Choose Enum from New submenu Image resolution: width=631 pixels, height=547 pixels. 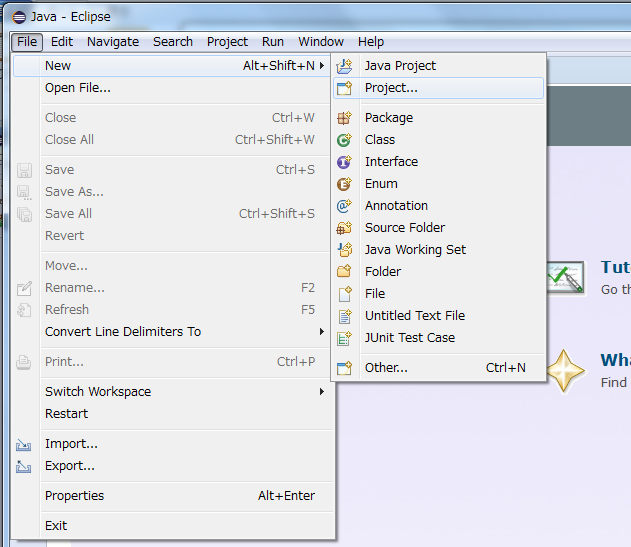point(438,184)
